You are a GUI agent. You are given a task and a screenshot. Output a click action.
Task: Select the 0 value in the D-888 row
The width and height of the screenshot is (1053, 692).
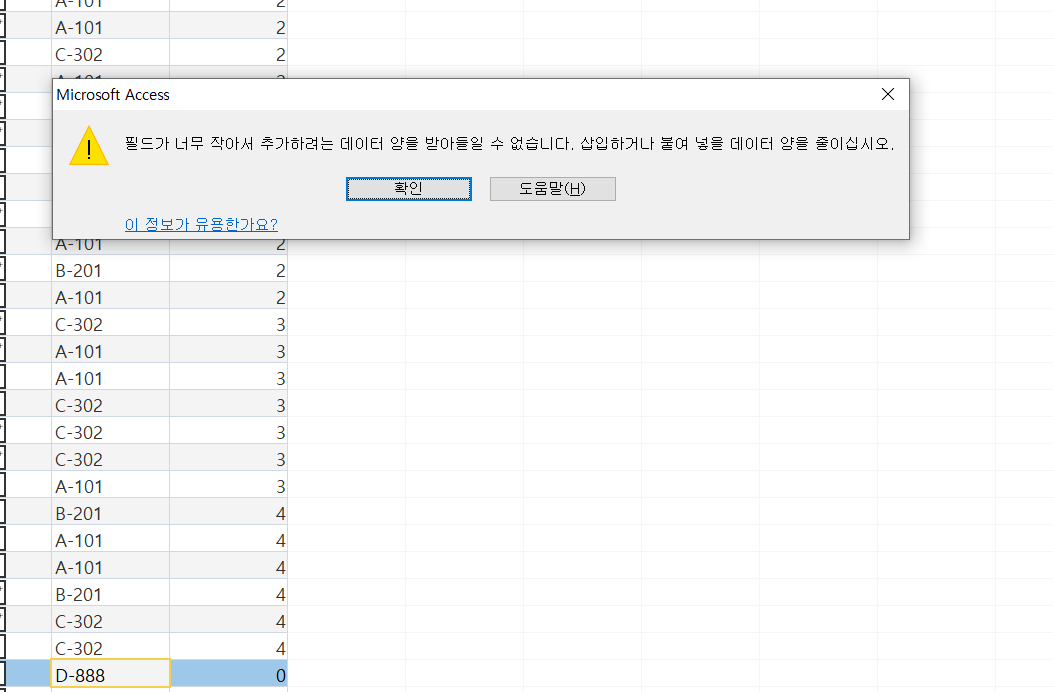click(229, 675)
